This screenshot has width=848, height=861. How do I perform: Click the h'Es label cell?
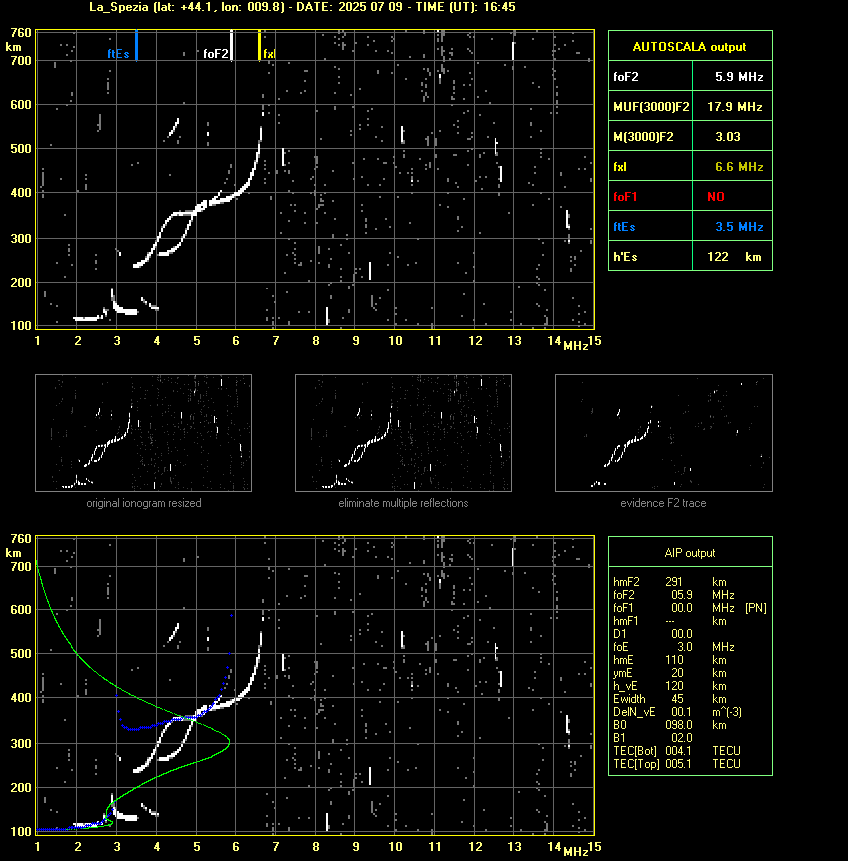(x=651, y=256)
